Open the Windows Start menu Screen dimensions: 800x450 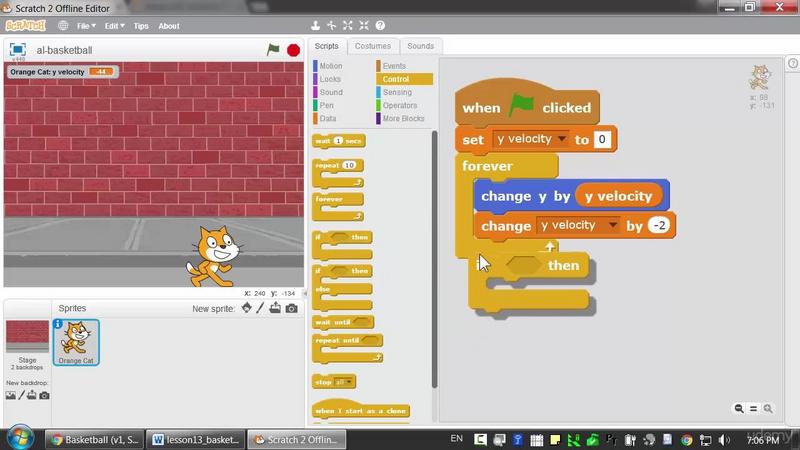click(20, 438)
